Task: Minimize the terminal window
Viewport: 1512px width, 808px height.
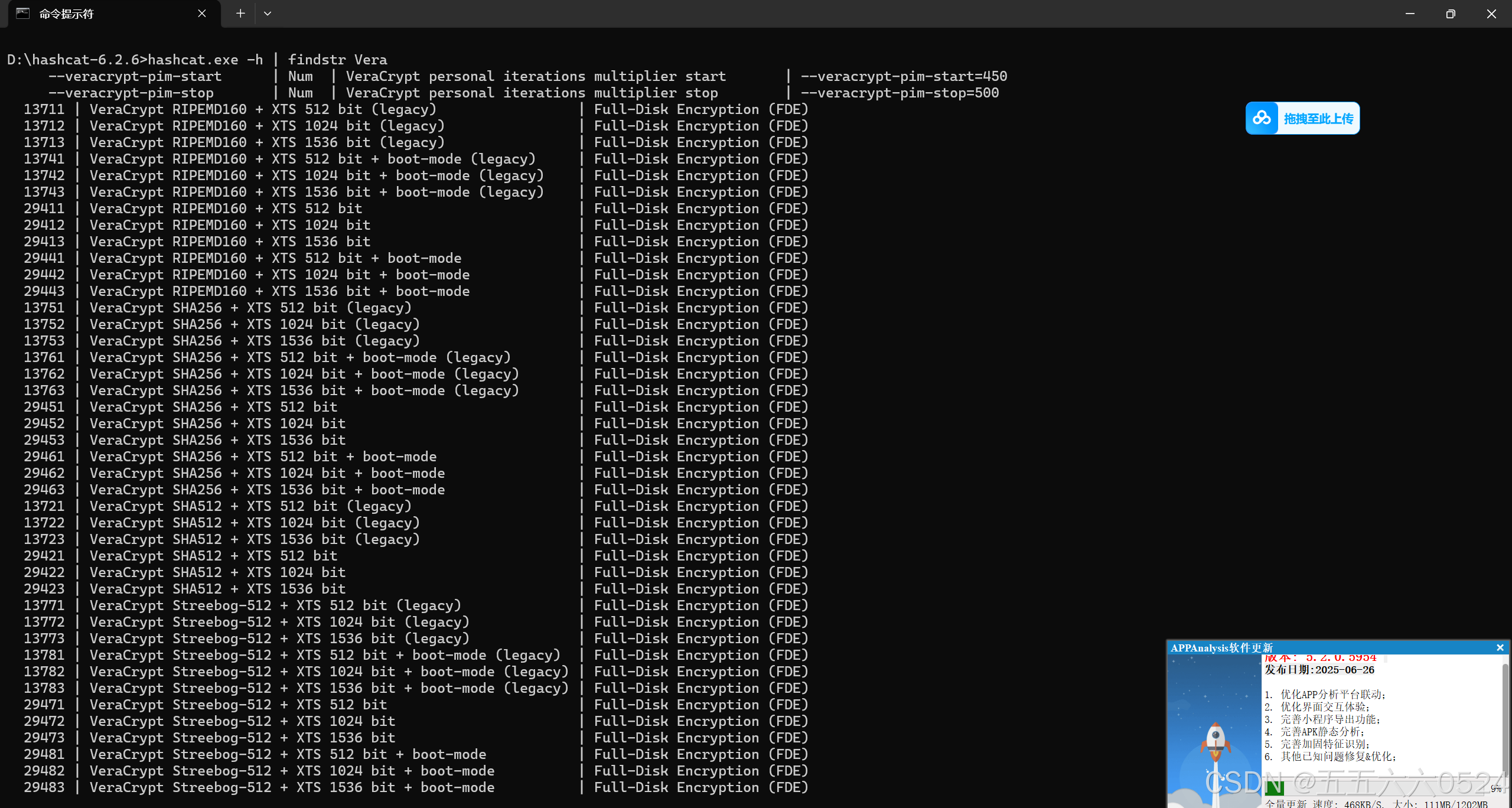Action: (1410, 14)
